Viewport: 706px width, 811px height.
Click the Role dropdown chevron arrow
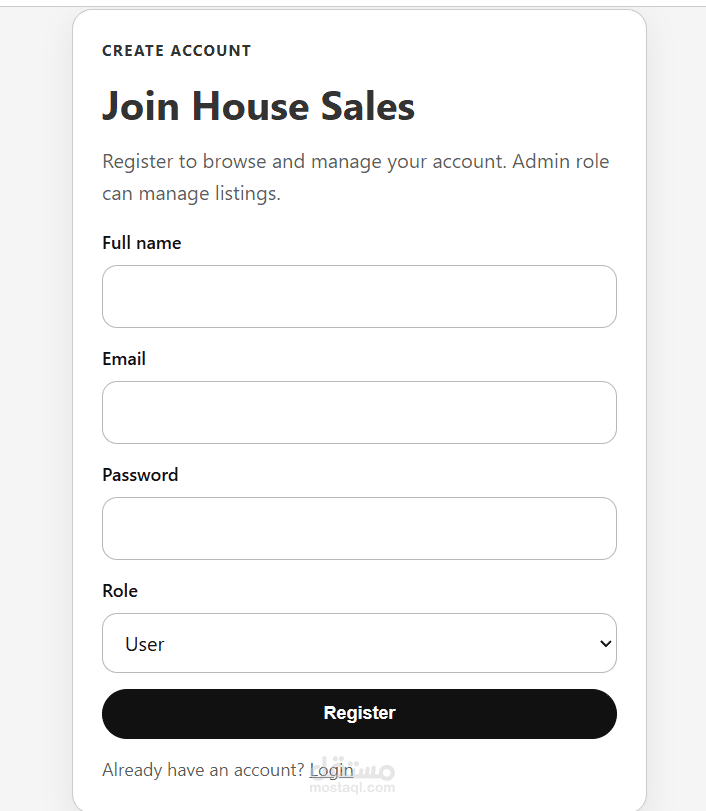604,643
